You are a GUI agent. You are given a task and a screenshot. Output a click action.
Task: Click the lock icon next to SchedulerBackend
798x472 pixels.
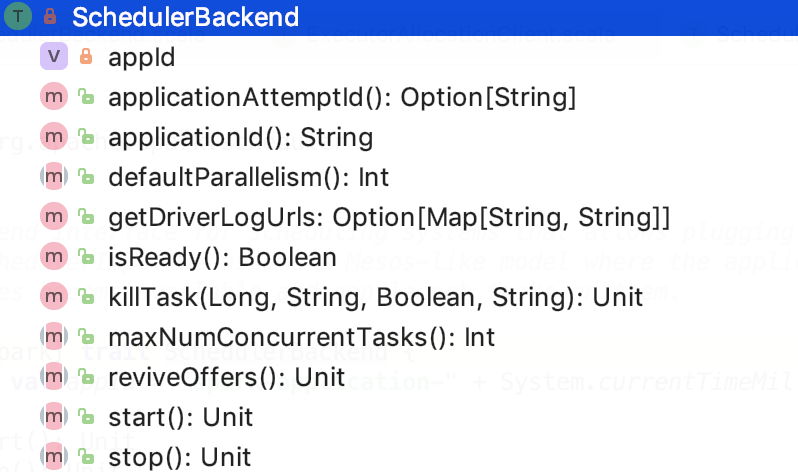coord(50,16)
